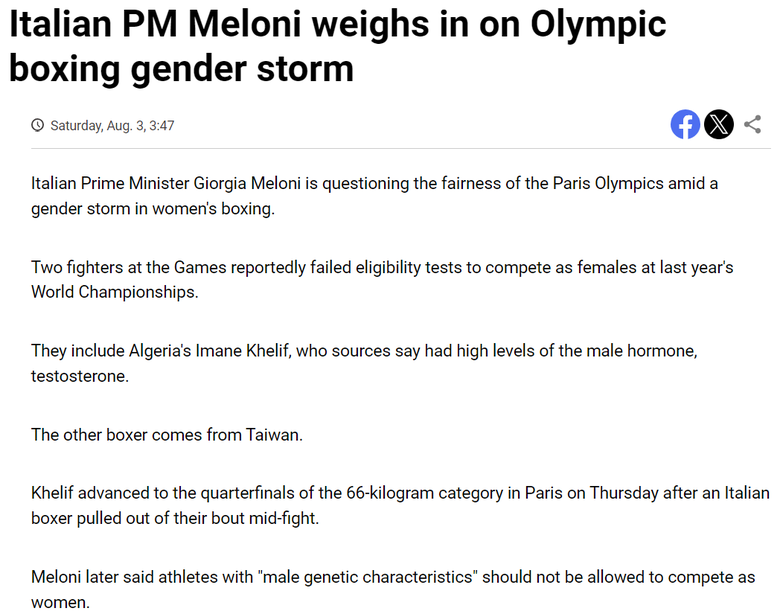
Task: Click the 'boxer pulled out of their bout' line
Action: tap(175, 518)
